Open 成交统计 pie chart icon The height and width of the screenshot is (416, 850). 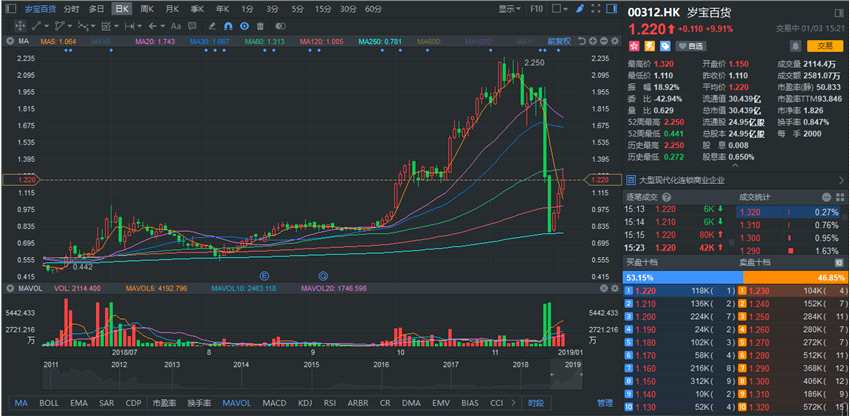[826, 197]
